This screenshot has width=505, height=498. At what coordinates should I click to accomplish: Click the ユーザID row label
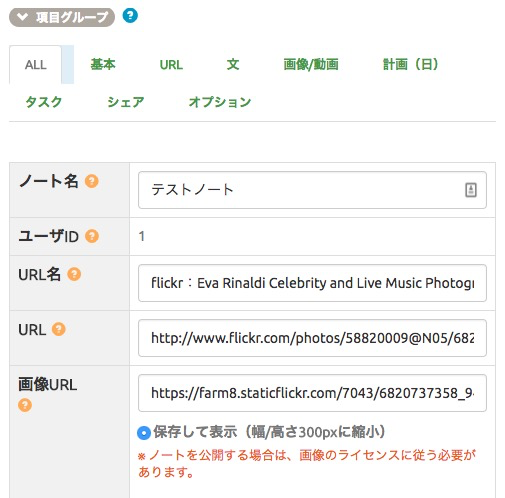click(x=49, y=236)
